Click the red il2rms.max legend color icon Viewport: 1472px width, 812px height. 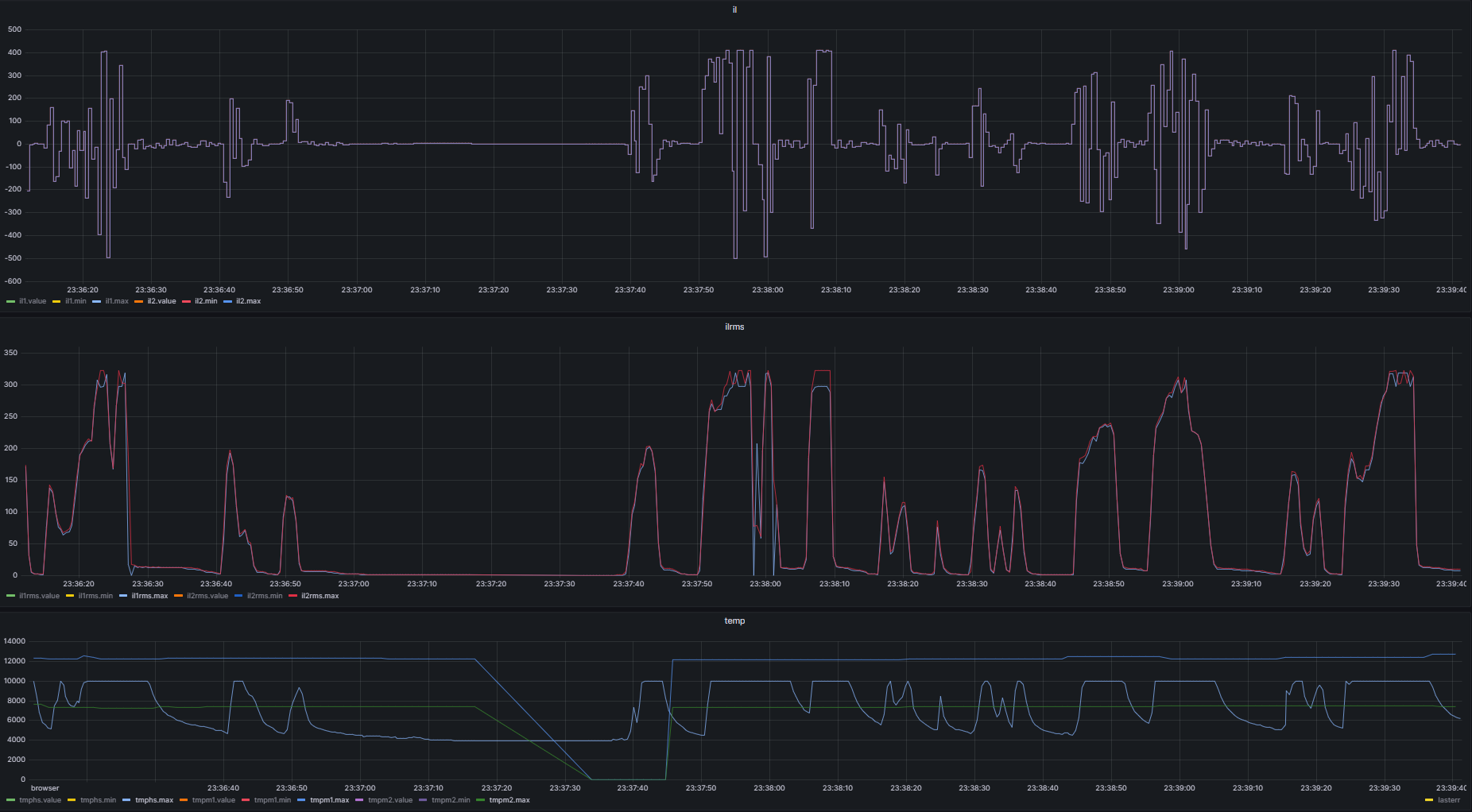292,596
